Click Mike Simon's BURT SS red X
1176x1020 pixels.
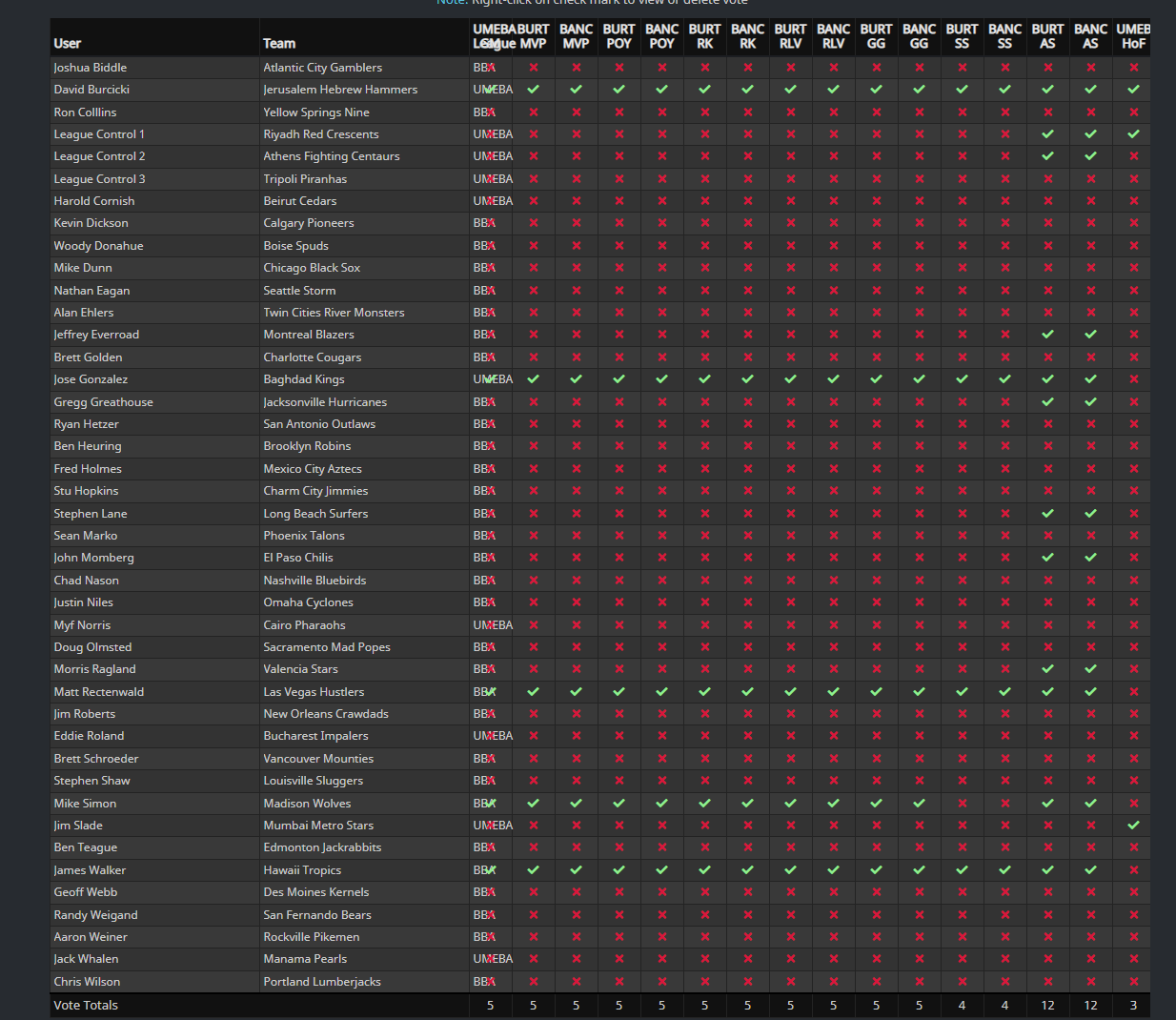[962, 804]
